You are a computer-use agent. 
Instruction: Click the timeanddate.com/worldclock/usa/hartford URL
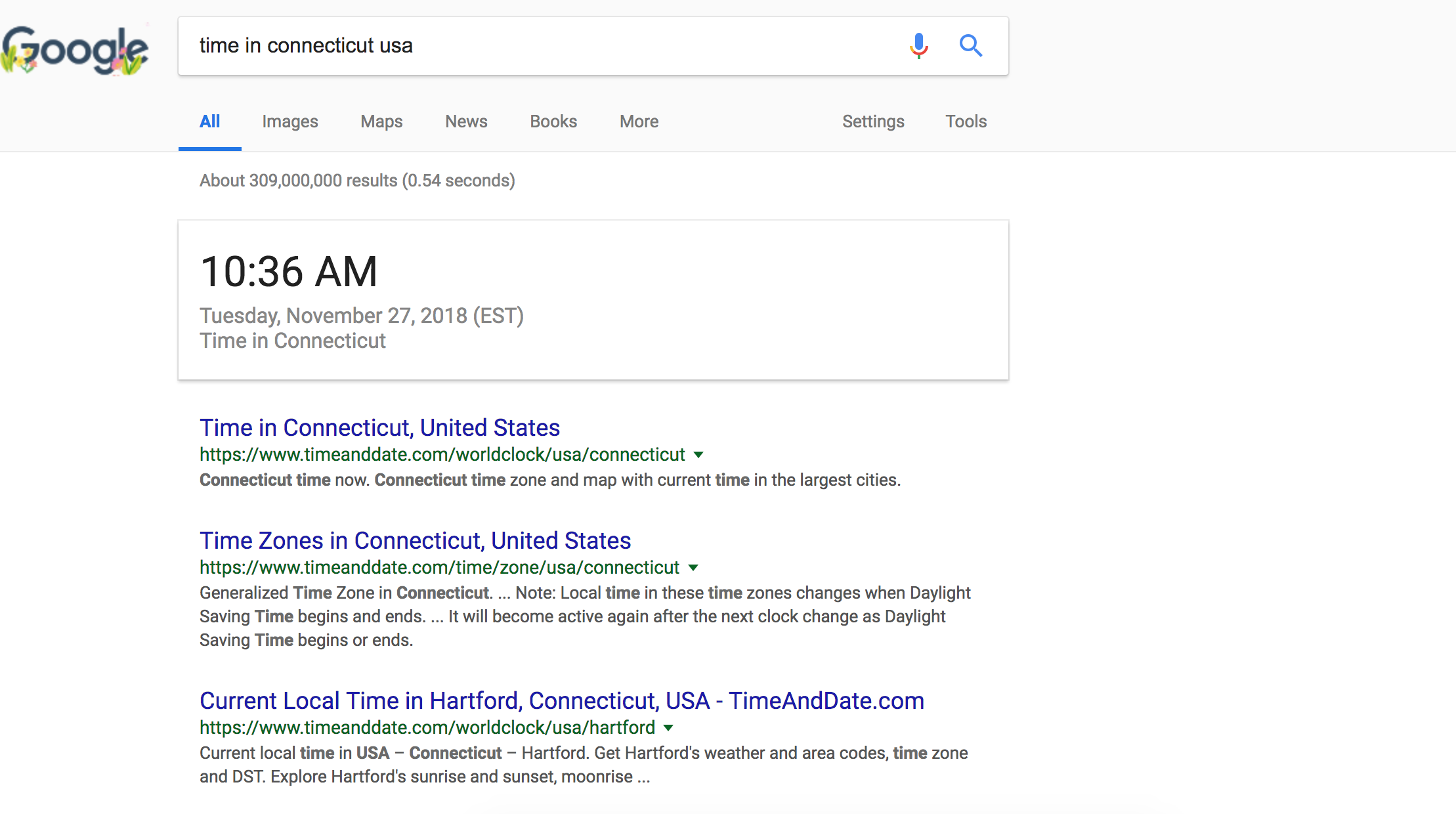[427, 728]
